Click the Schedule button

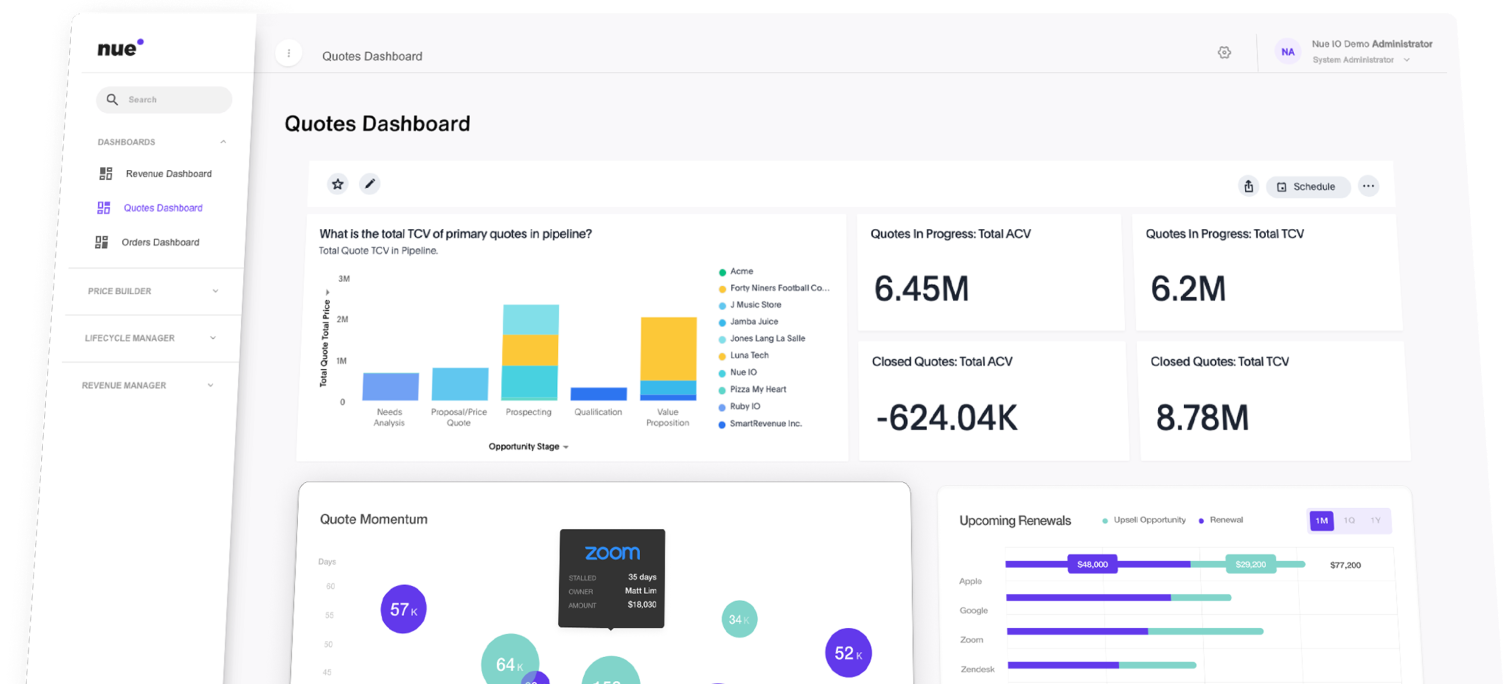[1308, 187]
